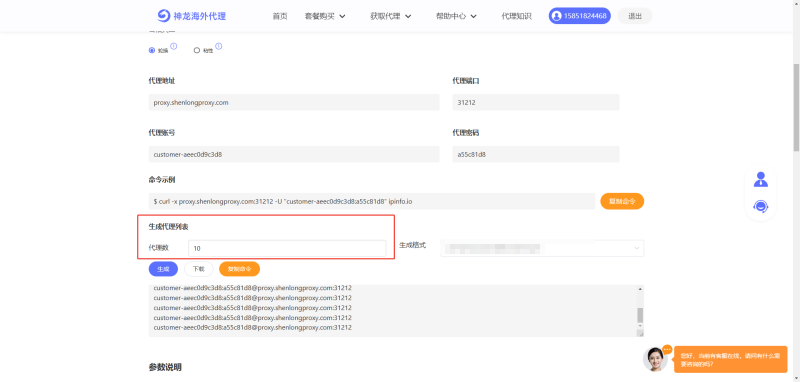This screenshot has width=800, height=382.
Task: Click the 代理端口 field 31212
Action: point(536,103)
